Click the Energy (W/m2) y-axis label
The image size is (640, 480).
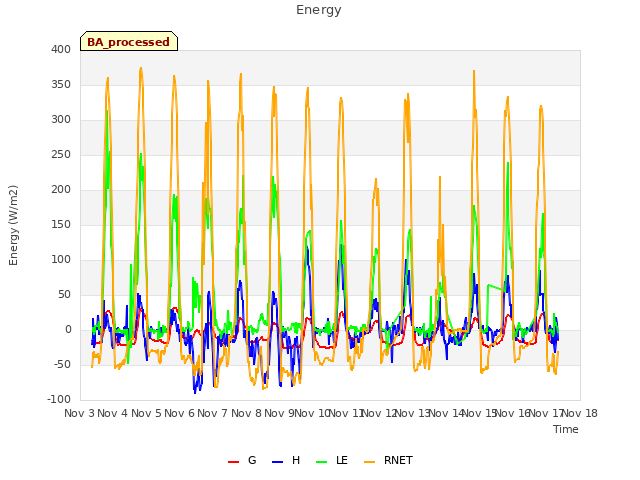13,225
